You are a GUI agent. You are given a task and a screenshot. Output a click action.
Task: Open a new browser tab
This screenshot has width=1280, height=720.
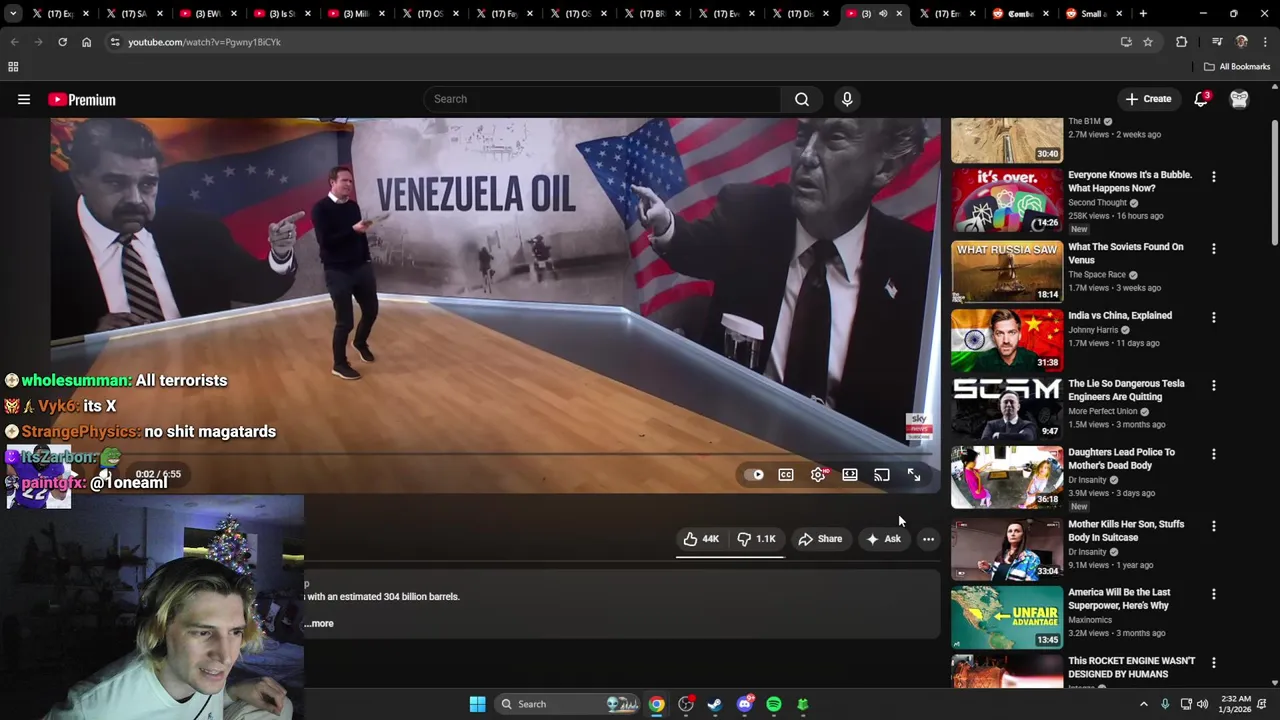[x=1143, y=14]
